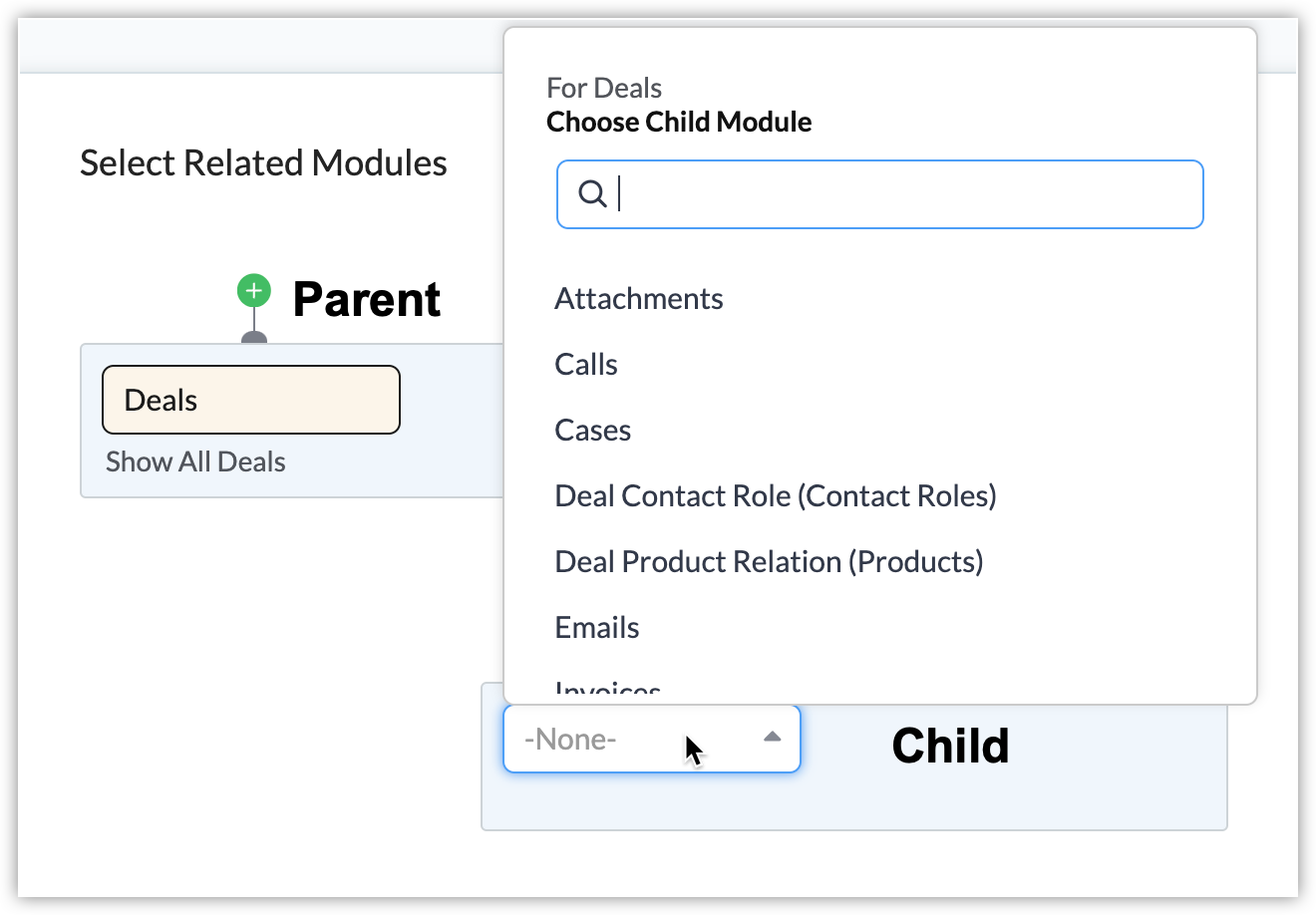1316x915 pixels.
Task: Select Emails from the list
Action: coord(597,628)
